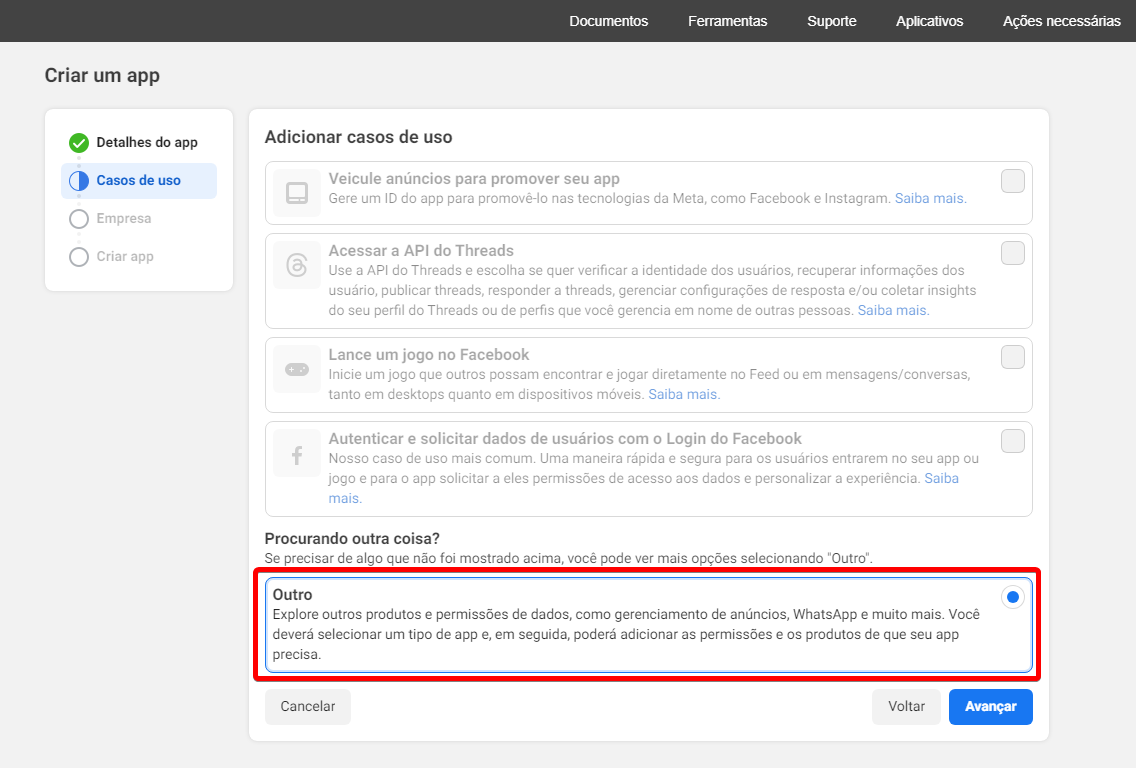Click the Procurando outra coisa? heading
This screenshot has height=768, width=1136.
tap(352, 539)
